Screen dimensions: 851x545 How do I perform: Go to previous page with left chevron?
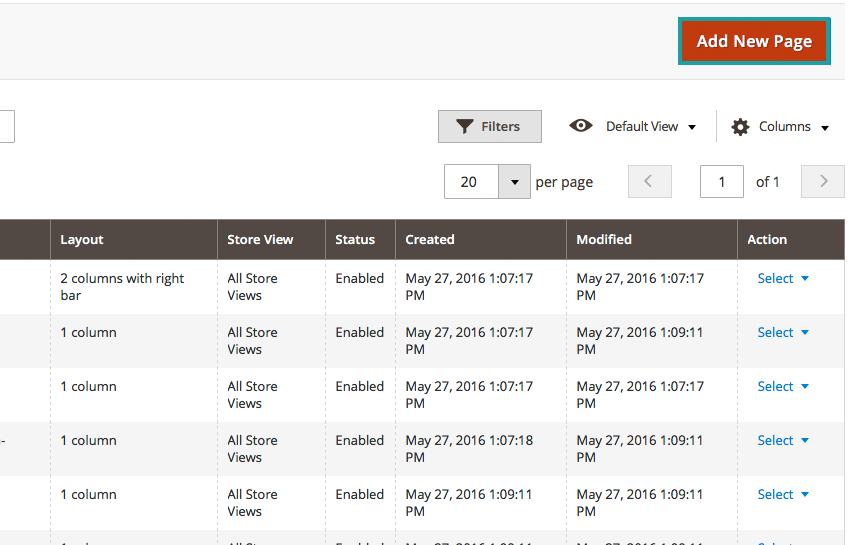point(649,182)
